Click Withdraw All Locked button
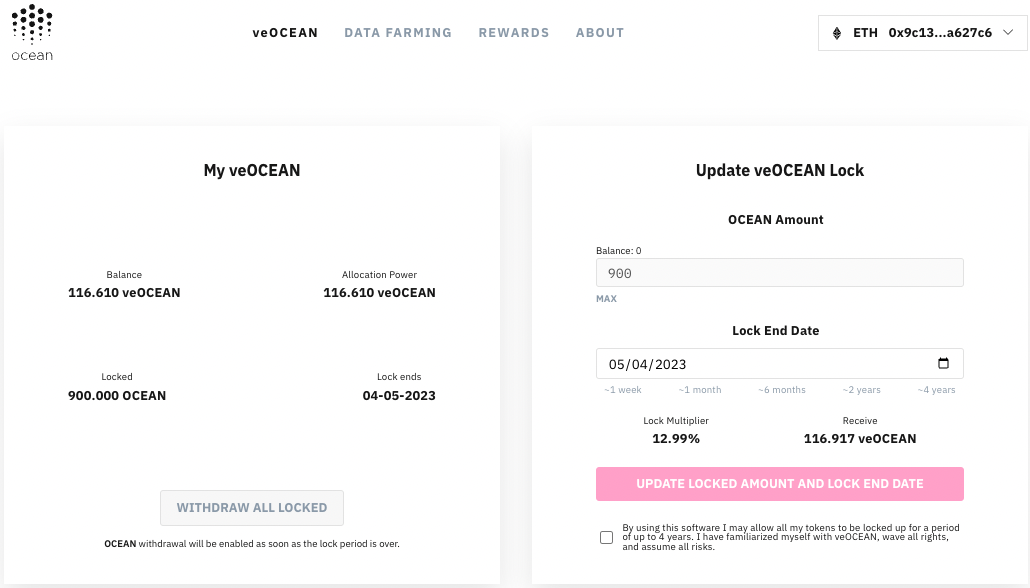Image resolution: width=1030 pixels, height=588 pixels. pos(252,508)
